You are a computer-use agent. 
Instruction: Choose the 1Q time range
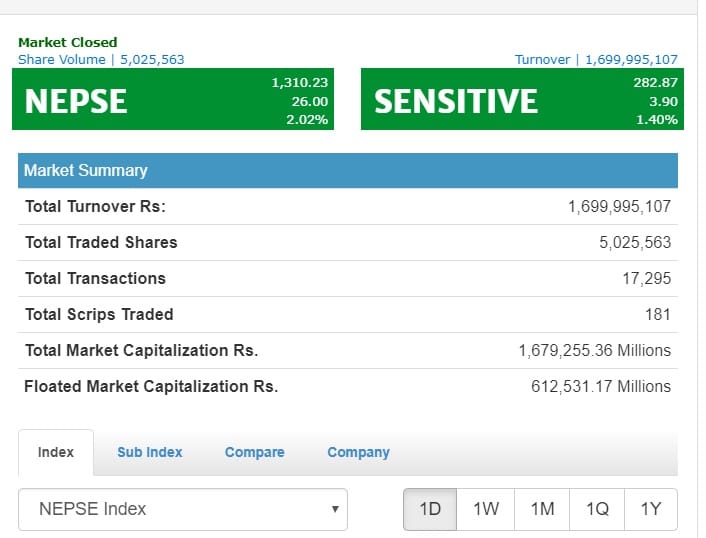597,509
